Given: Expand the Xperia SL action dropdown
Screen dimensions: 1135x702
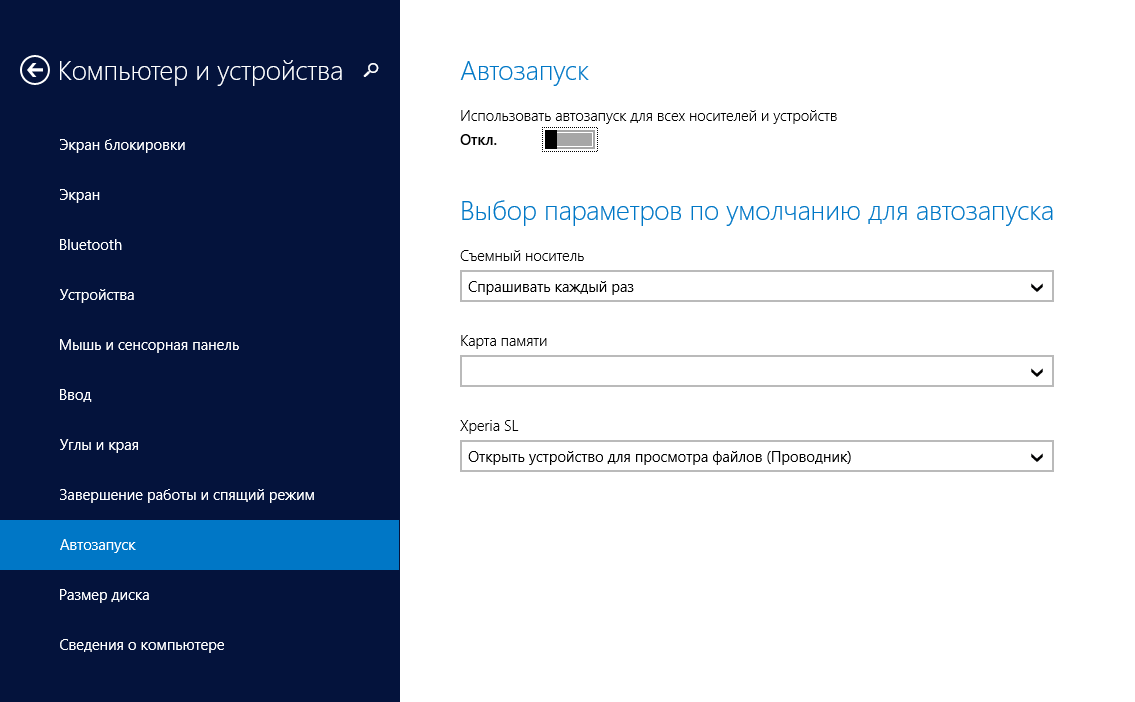Looking at the screenshot, I should pyautogui.click(x=756, y=457).
